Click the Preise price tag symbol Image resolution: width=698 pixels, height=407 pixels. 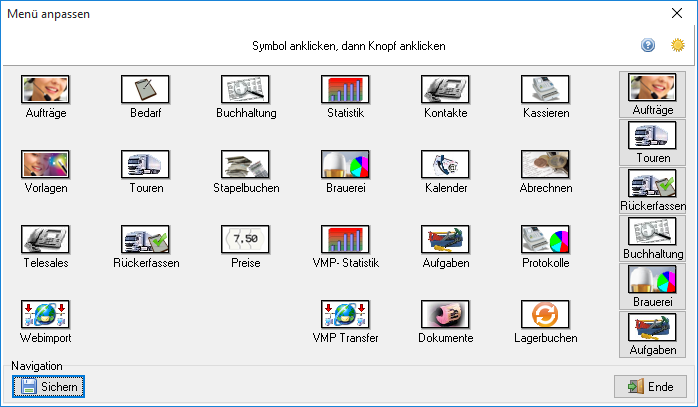245,239
